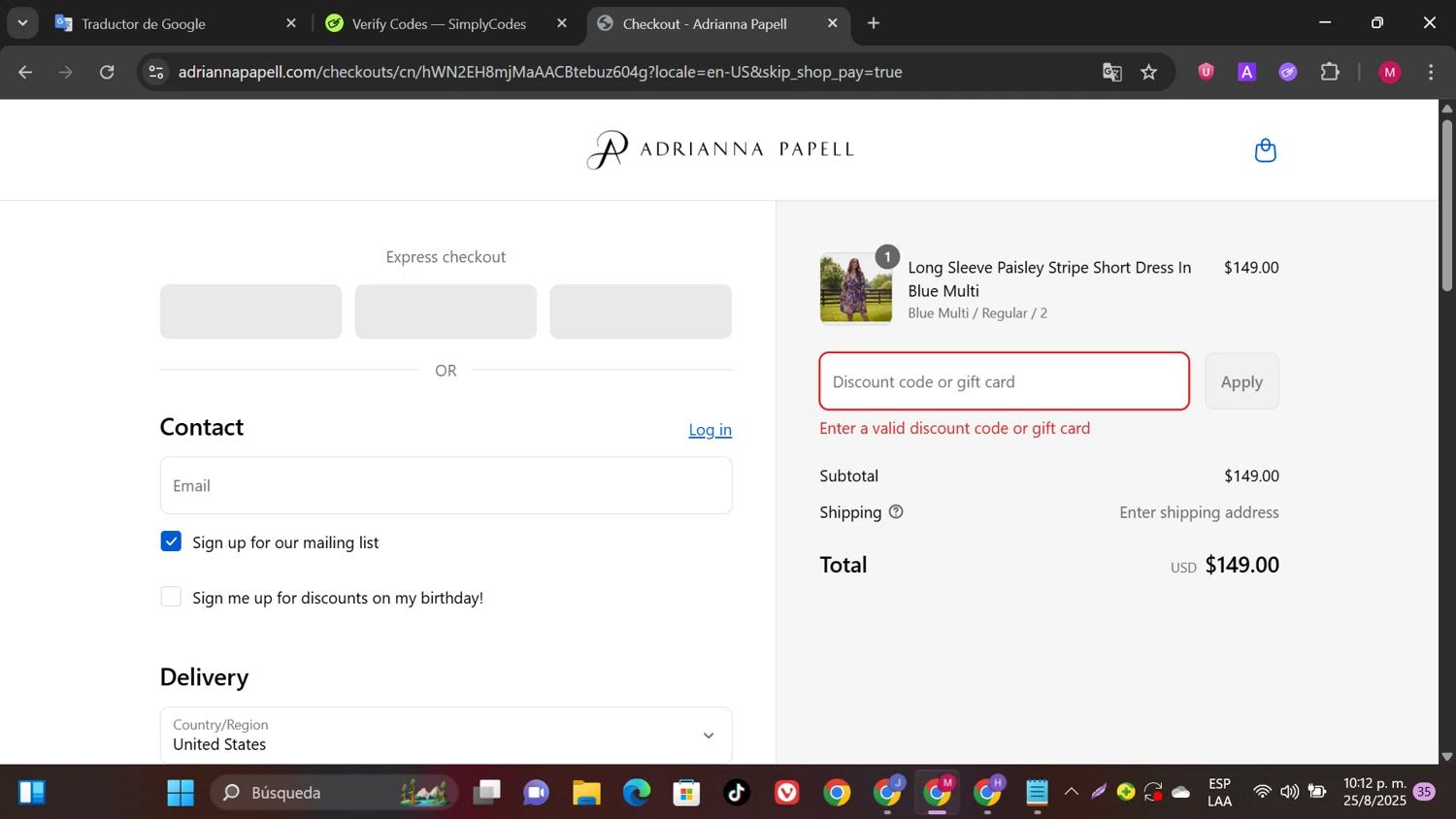The height and width of the screenshot is (819, 1456).
Task: Open volume control in system tray
Action: click(1289, 792)
